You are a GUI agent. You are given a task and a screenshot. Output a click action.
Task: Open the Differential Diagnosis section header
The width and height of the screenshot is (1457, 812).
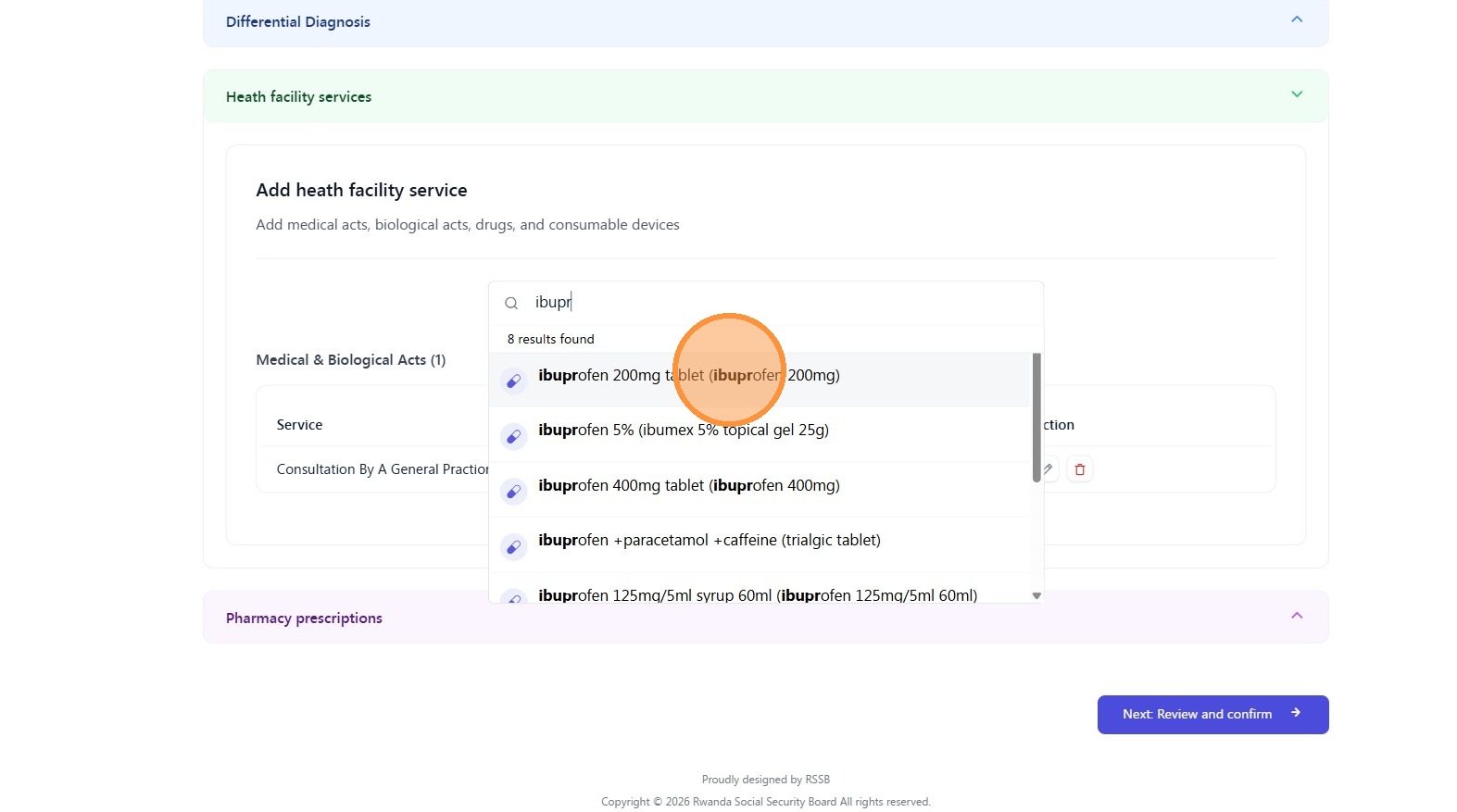766,21
